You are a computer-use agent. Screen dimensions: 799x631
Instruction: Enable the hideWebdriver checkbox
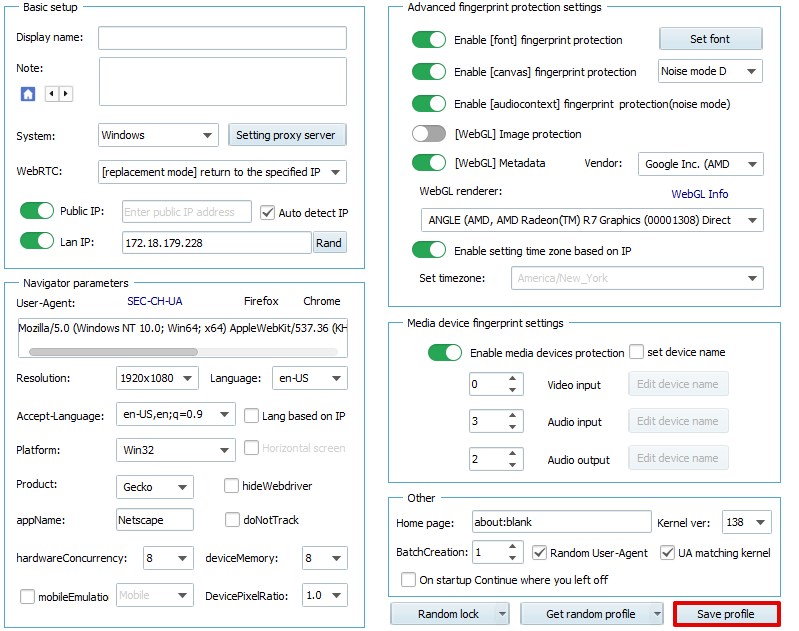click(232, 486)
